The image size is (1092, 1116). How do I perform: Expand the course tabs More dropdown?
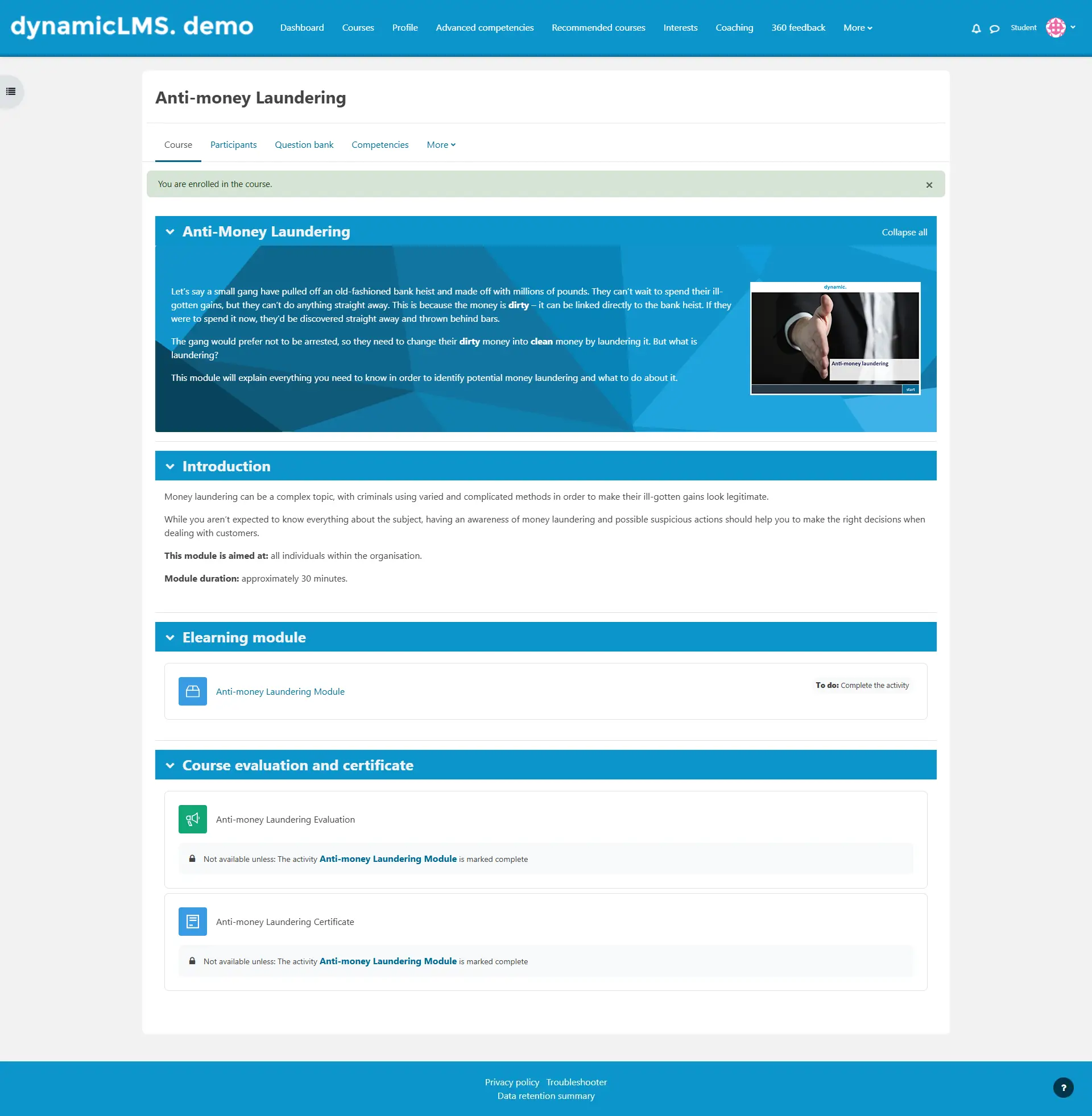441,145
